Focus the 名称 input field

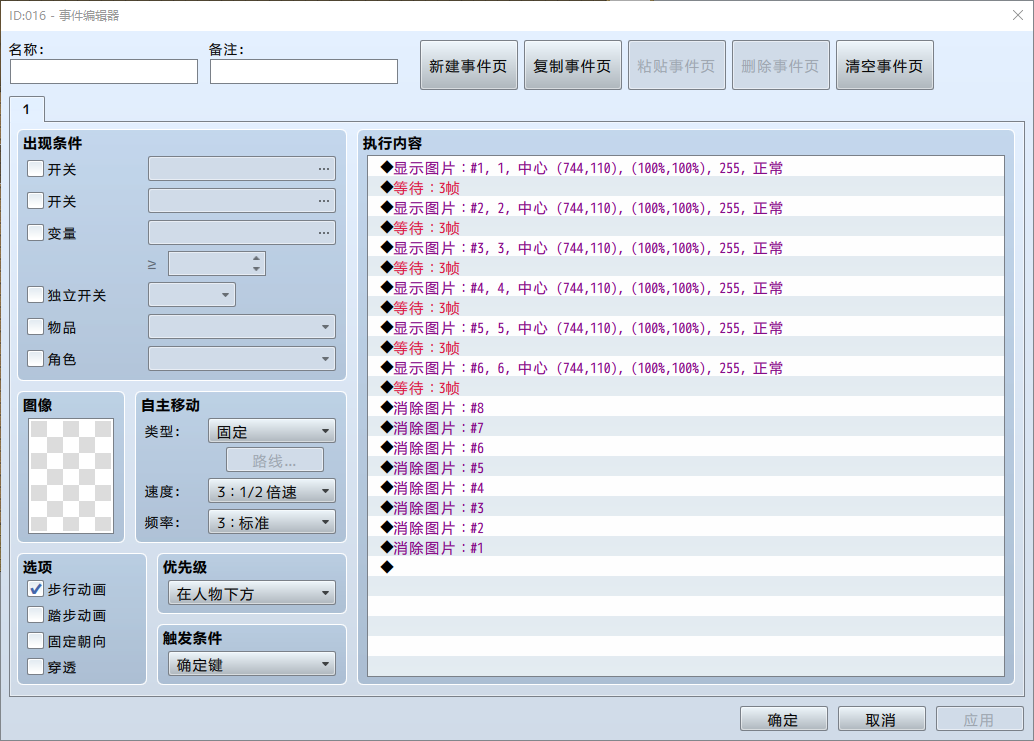pyautogui.click(x=104, y=71)
